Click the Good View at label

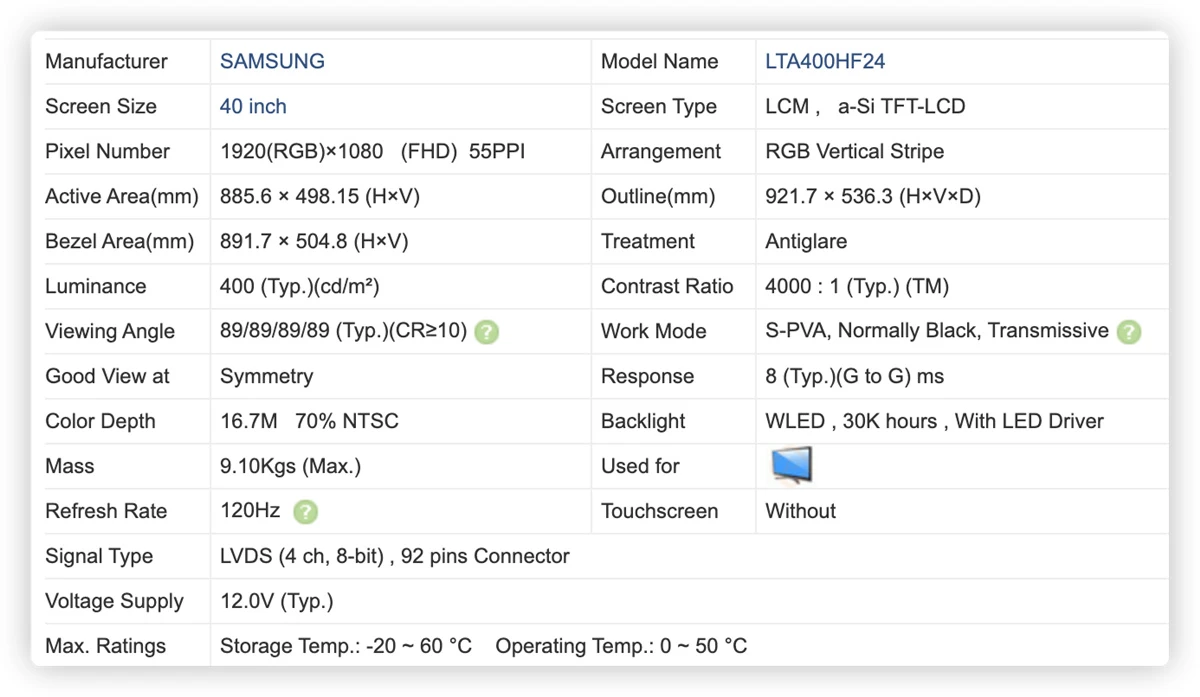(x=108, y=376)
